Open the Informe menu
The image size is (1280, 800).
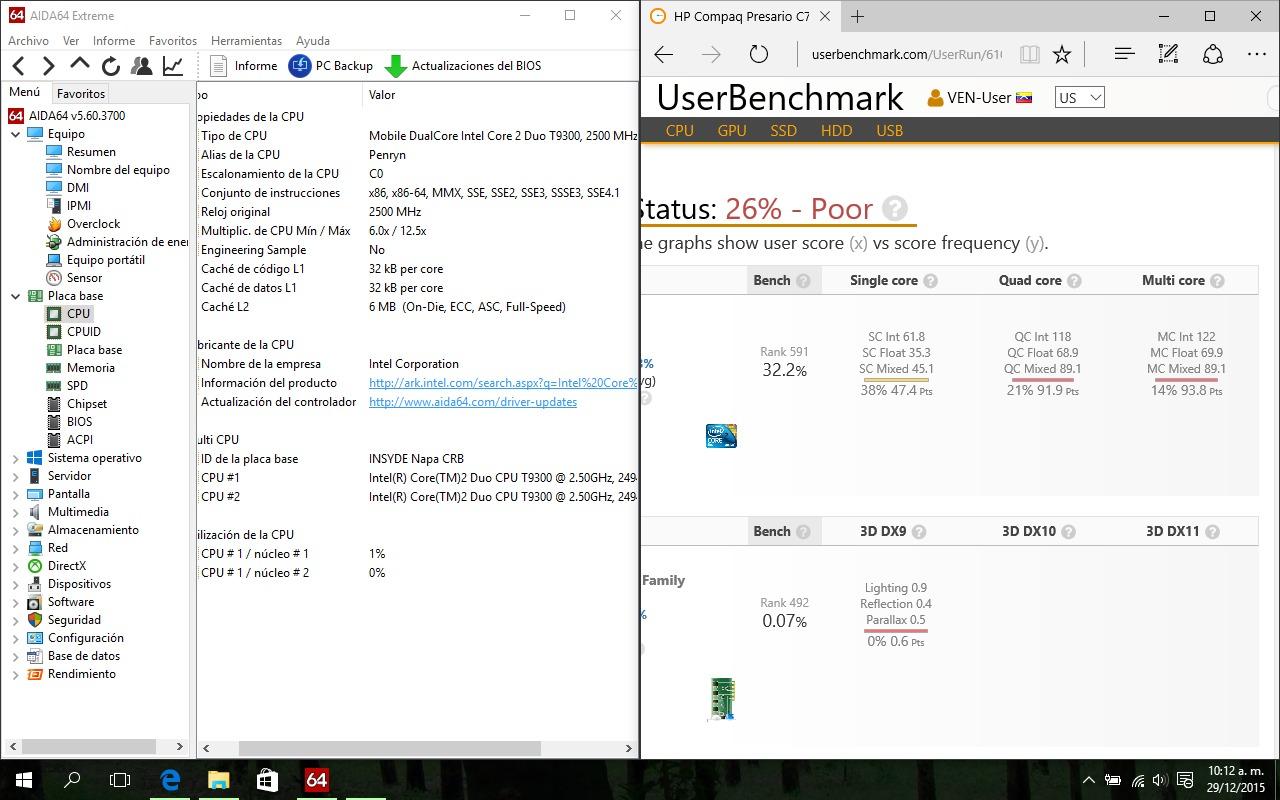click(x=114, y=41)
